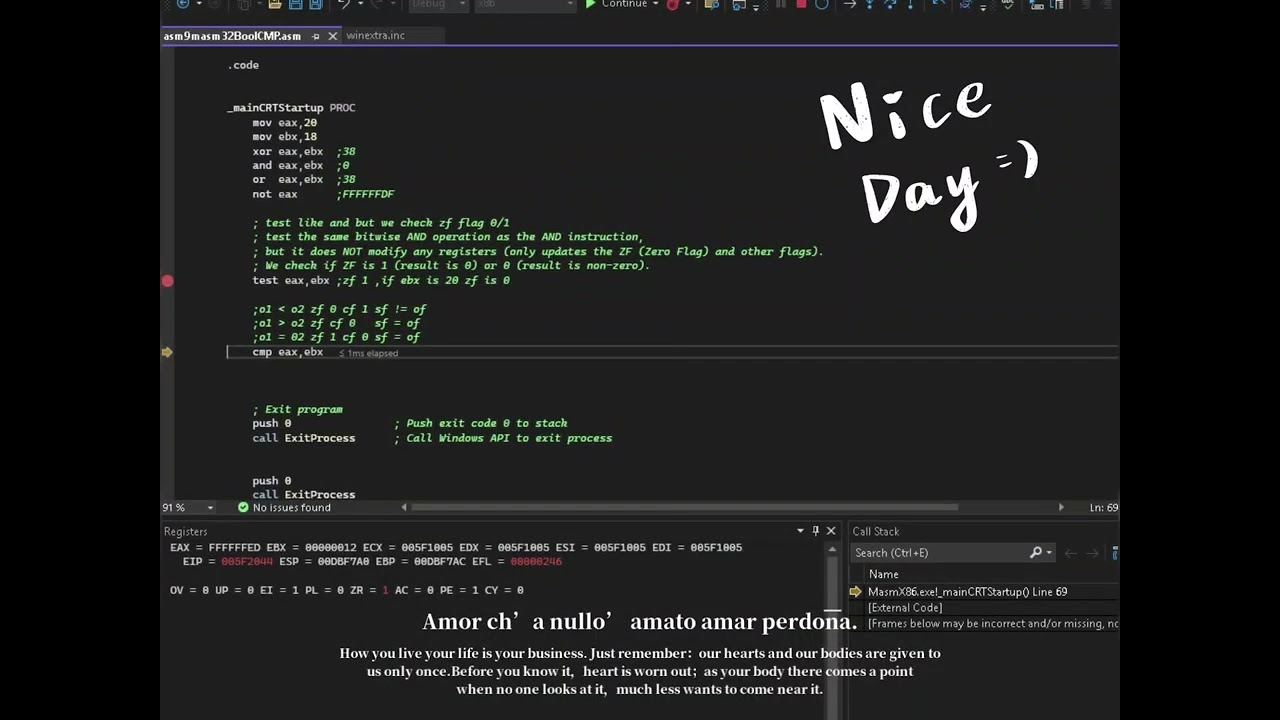Click the editor horizontal scrollbar thumb
The image size is (1280, 720).
coord(684,507)
